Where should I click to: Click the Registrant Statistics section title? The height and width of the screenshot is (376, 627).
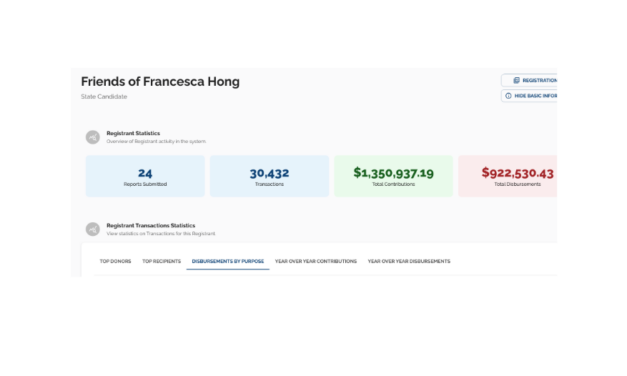point(133,133)
